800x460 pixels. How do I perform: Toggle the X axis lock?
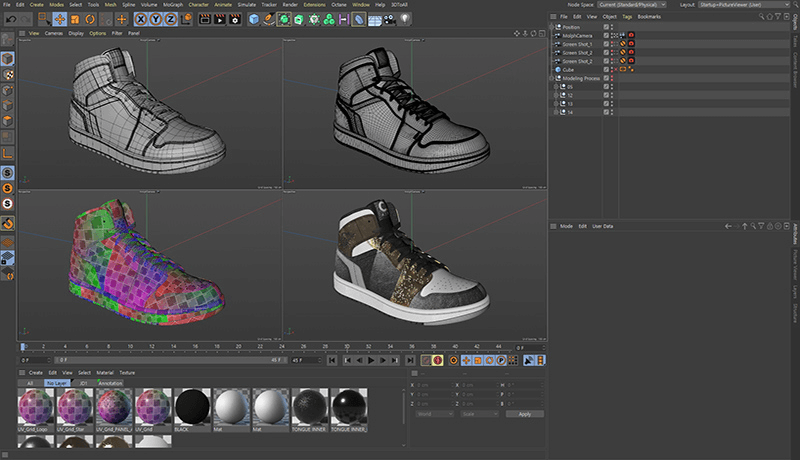[141, 19]
